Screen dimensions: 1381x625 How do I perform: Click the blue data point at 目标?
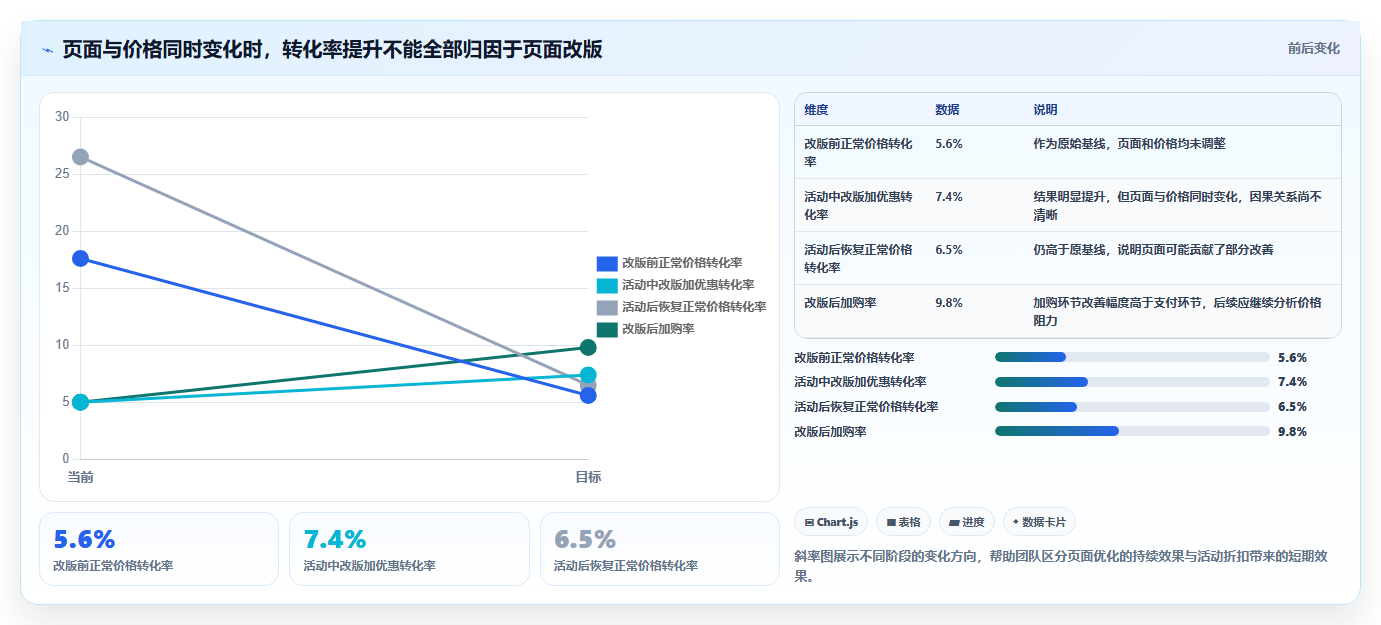click(x=588, y=395)
